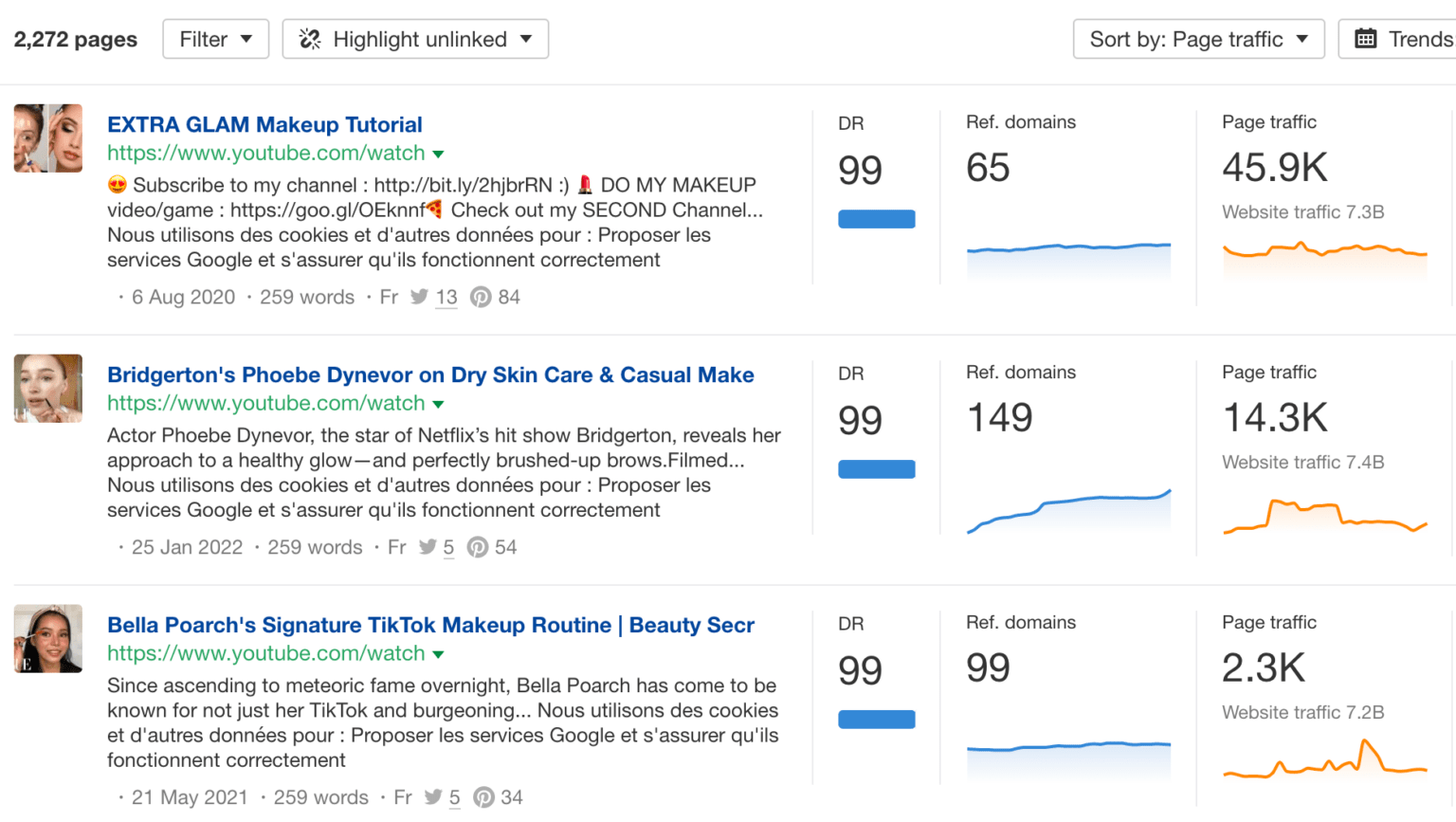This screenshot has height=822, width=1456.
Task: Open the EXTRA GLAM Makeup Tutorial link
Action: coord(264,124)
